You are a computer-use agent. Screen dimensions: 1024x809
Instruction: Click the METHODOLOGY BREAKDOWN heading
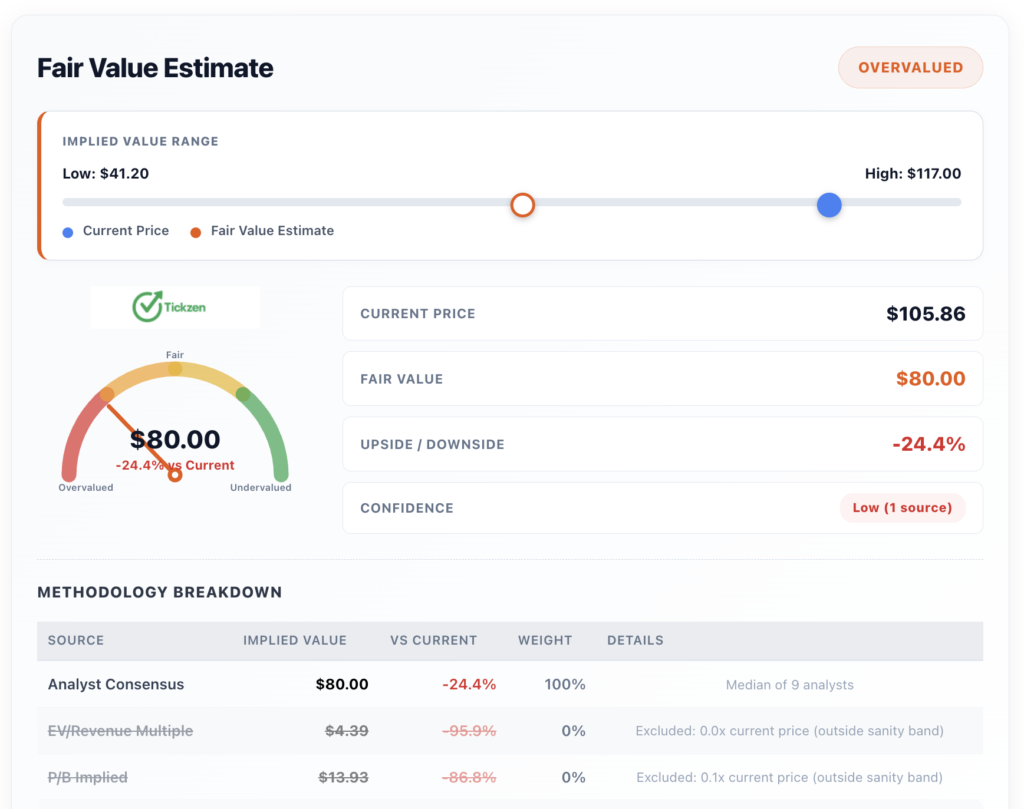pos(159,592)
